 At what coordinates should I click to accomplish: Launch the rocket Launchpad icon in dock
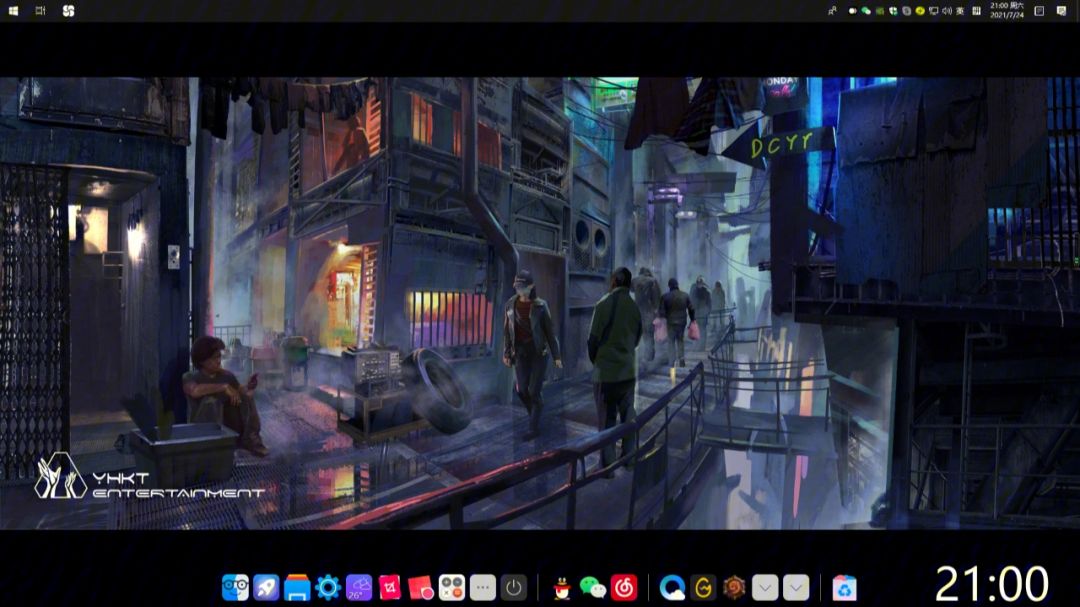(266, 588)
